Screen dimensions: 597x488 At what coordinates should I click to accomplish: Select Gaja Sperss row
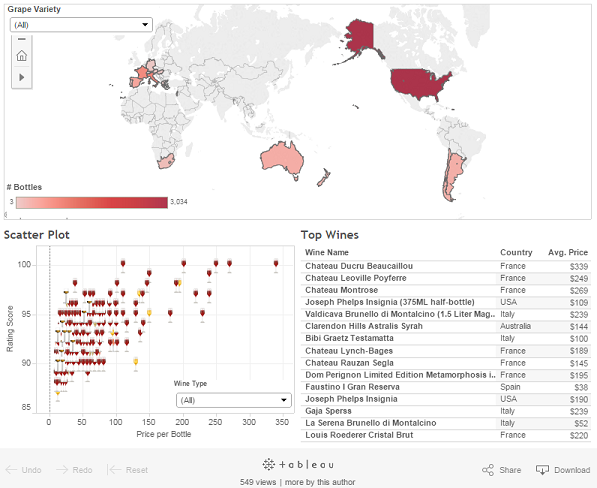(446, 411)
